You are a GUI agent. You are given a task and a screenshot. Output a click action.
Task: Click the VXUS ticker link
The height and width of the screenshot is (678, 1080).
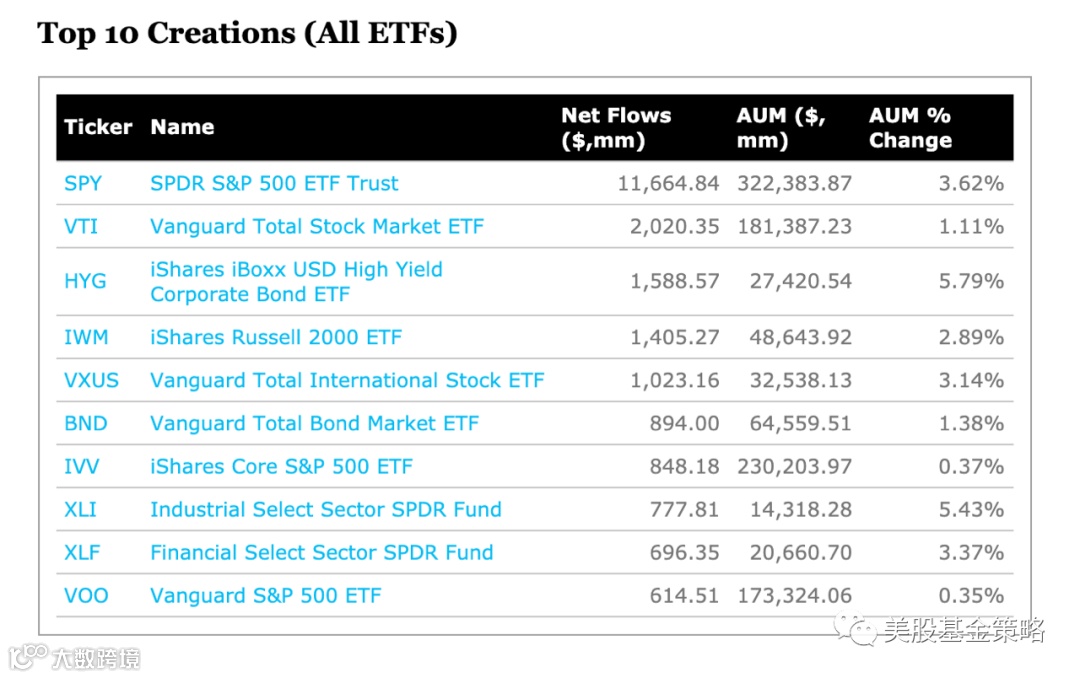[x=91, y=381]
